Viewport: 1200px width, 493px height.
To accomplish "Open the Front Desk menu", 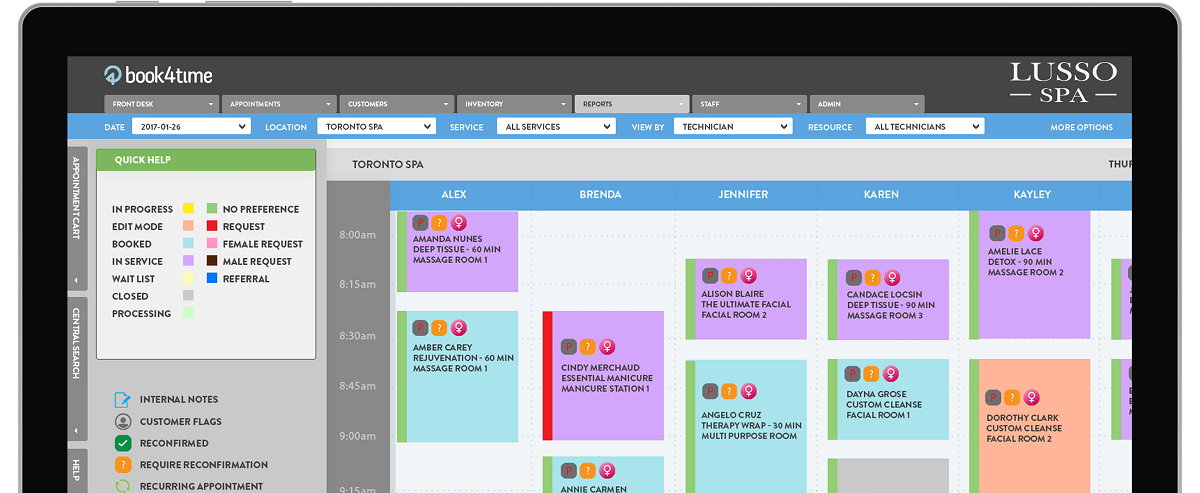I will click(x=161, y=104).
